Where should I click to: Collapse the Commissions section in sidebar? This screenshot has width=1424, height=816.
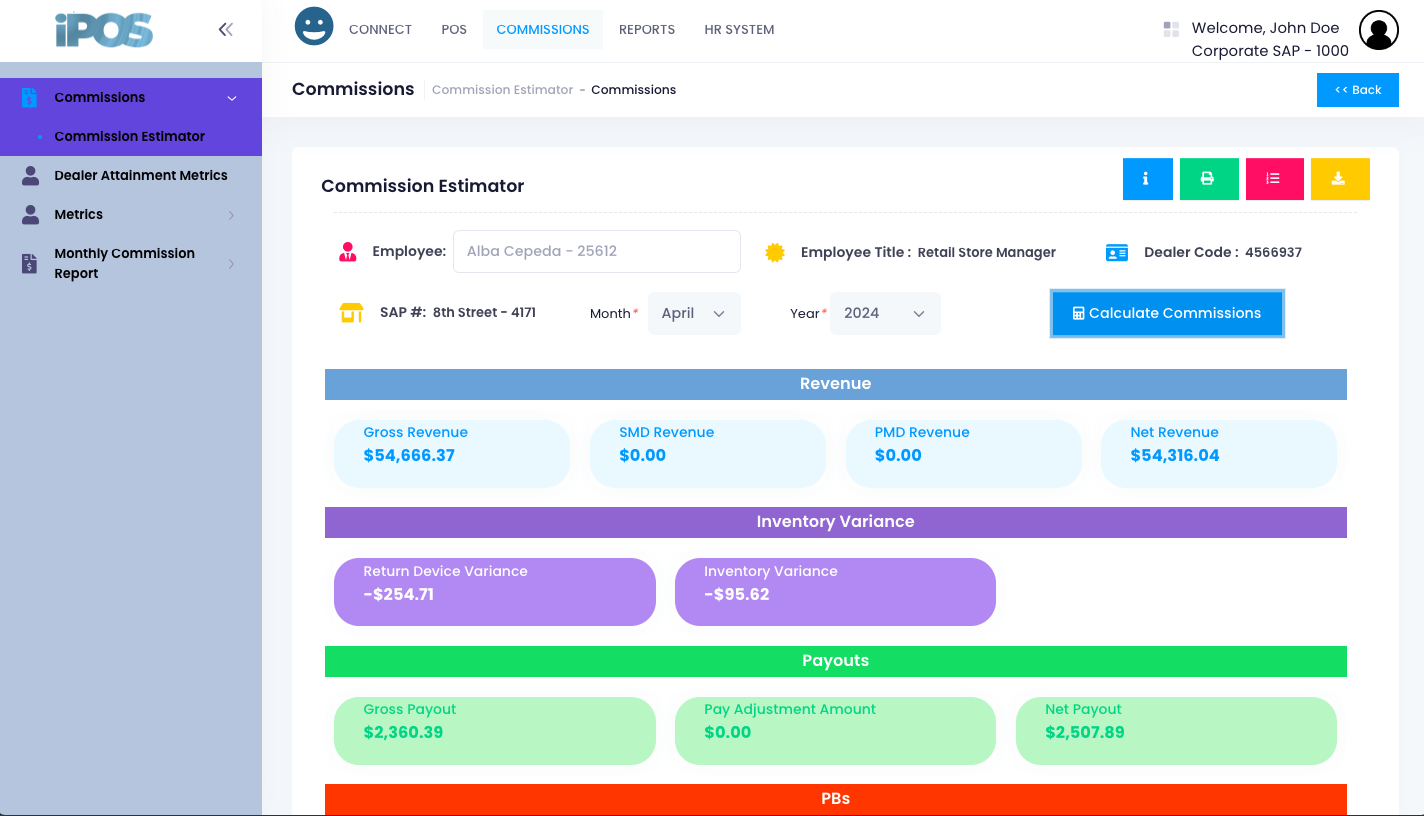tap(232, 97)
